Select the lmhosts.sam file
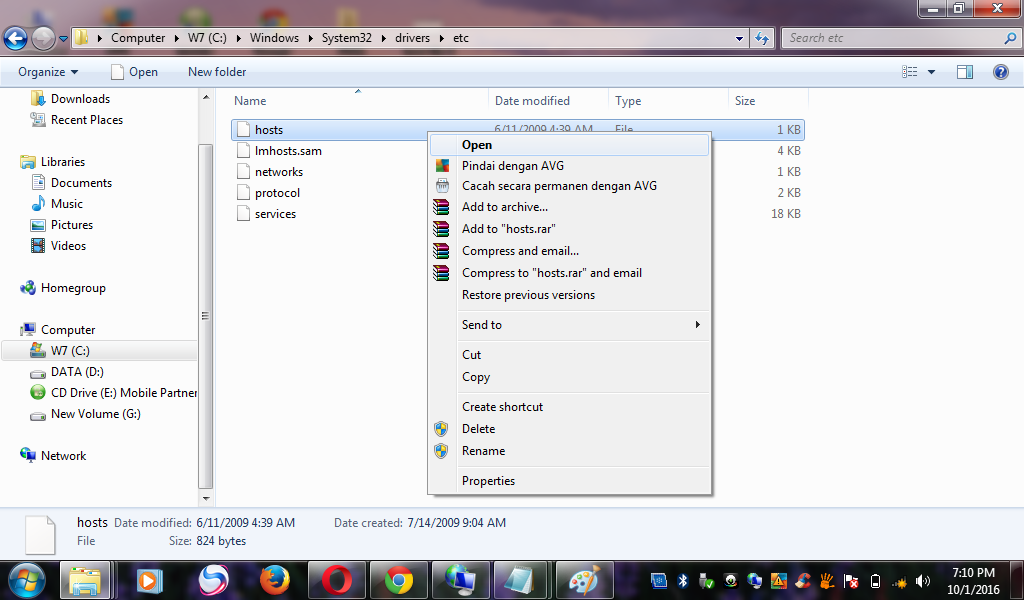 pos(288,151)
